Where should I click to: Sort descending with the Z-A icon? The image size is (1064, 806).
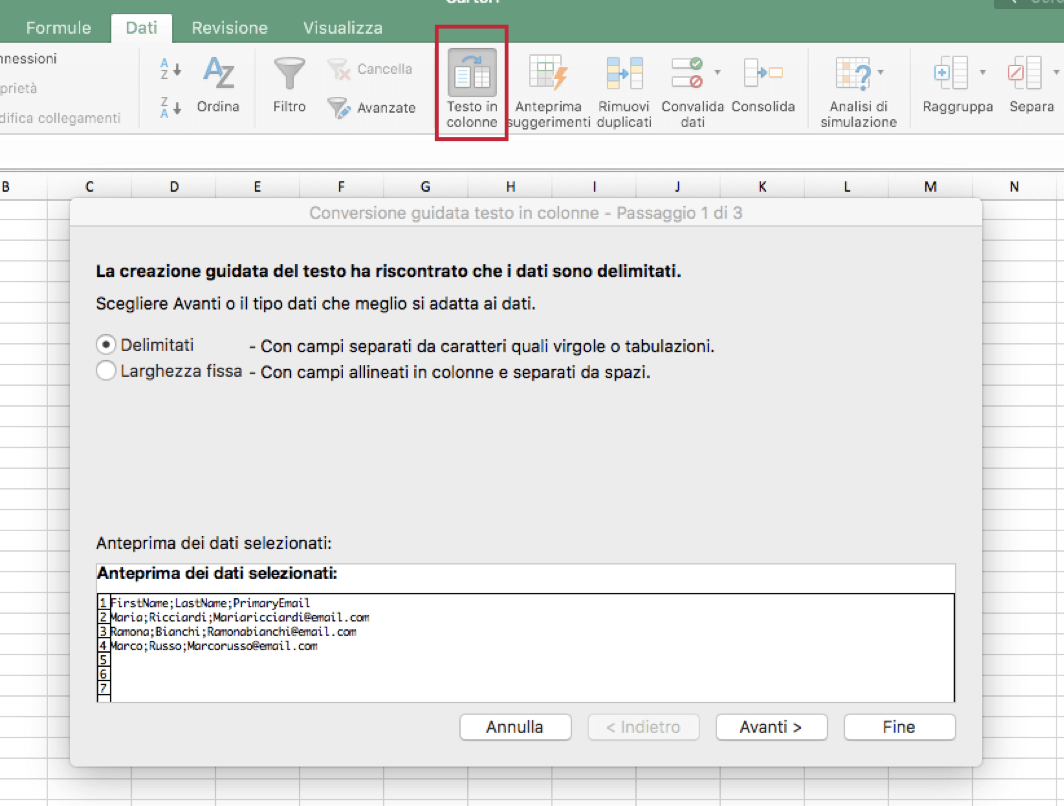point(171,107)
